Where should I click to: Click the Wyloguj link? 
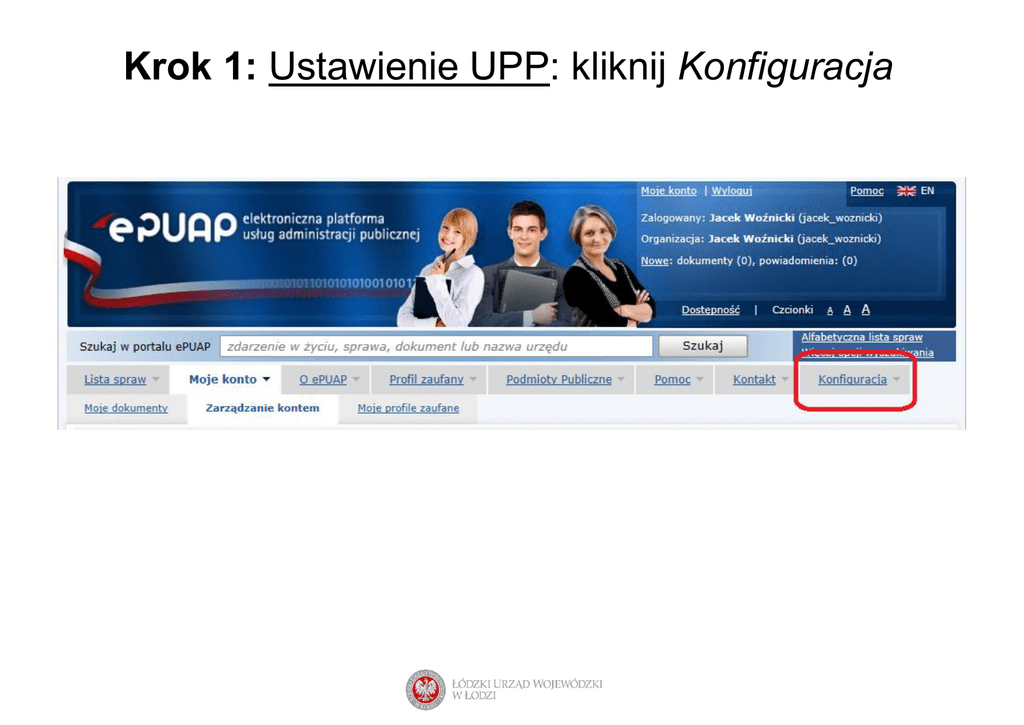point(731,191)
